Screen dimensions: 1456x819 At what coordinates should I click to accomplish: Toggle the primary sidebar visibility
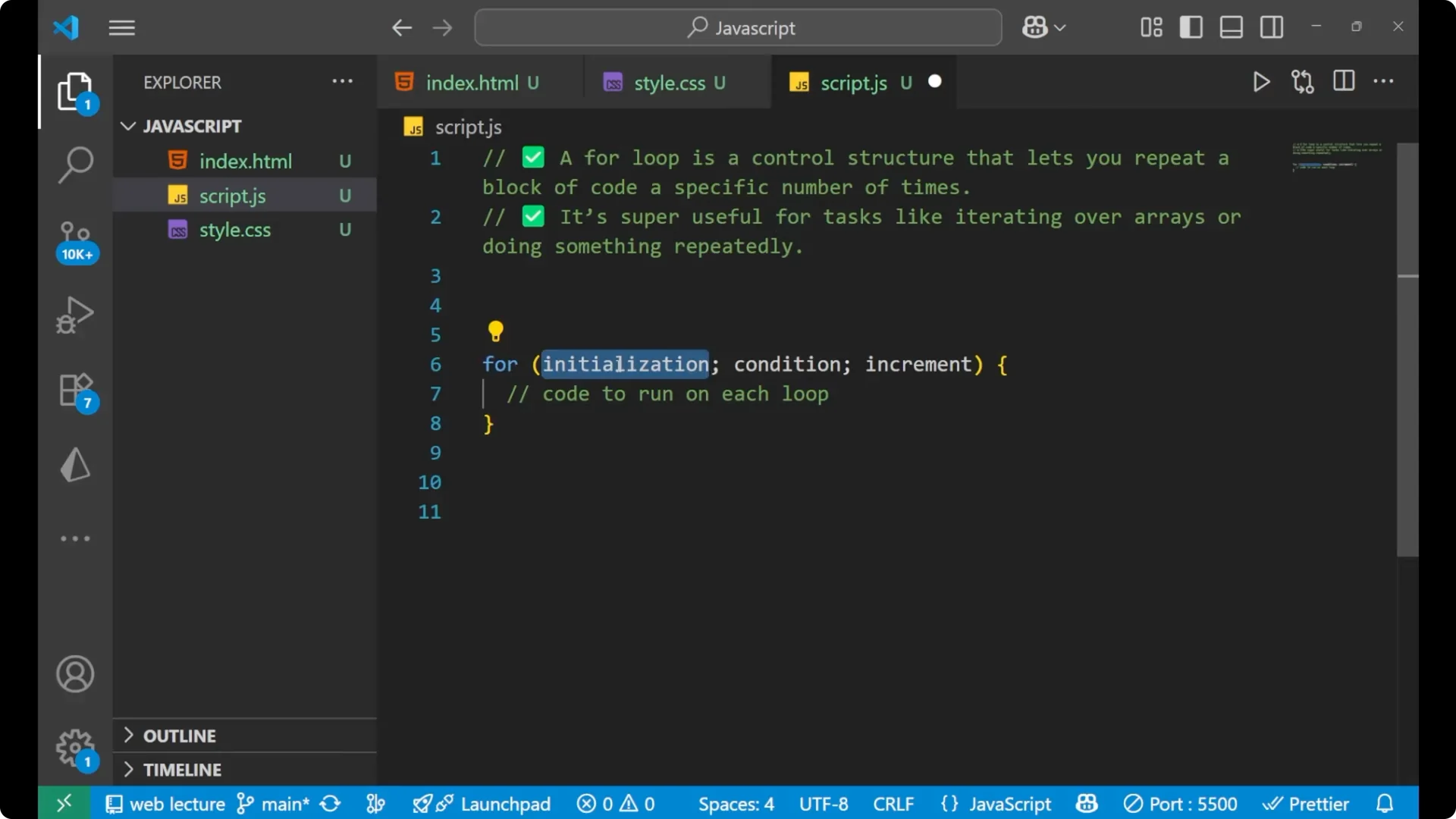[1191, 27]
